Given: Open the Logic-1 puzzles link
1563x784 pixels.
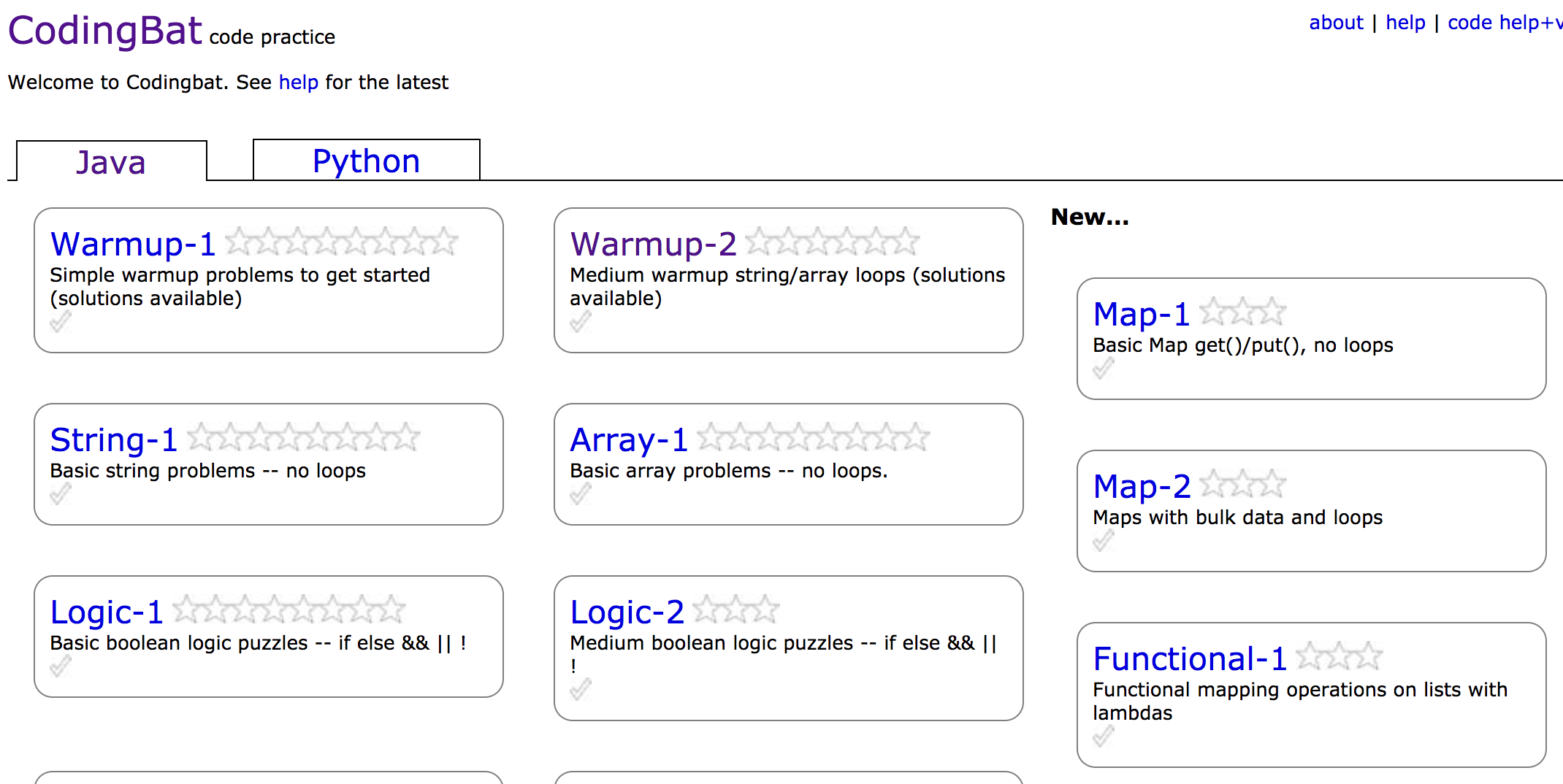Looking at the screenshot, I should 107,612.
